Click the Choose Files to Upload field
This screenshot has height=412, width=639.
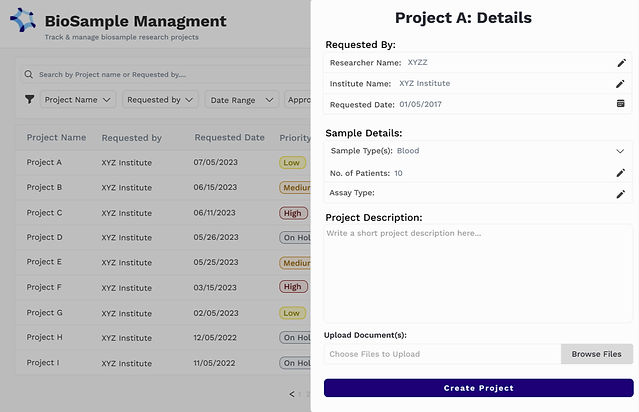(x=442, y=354)
